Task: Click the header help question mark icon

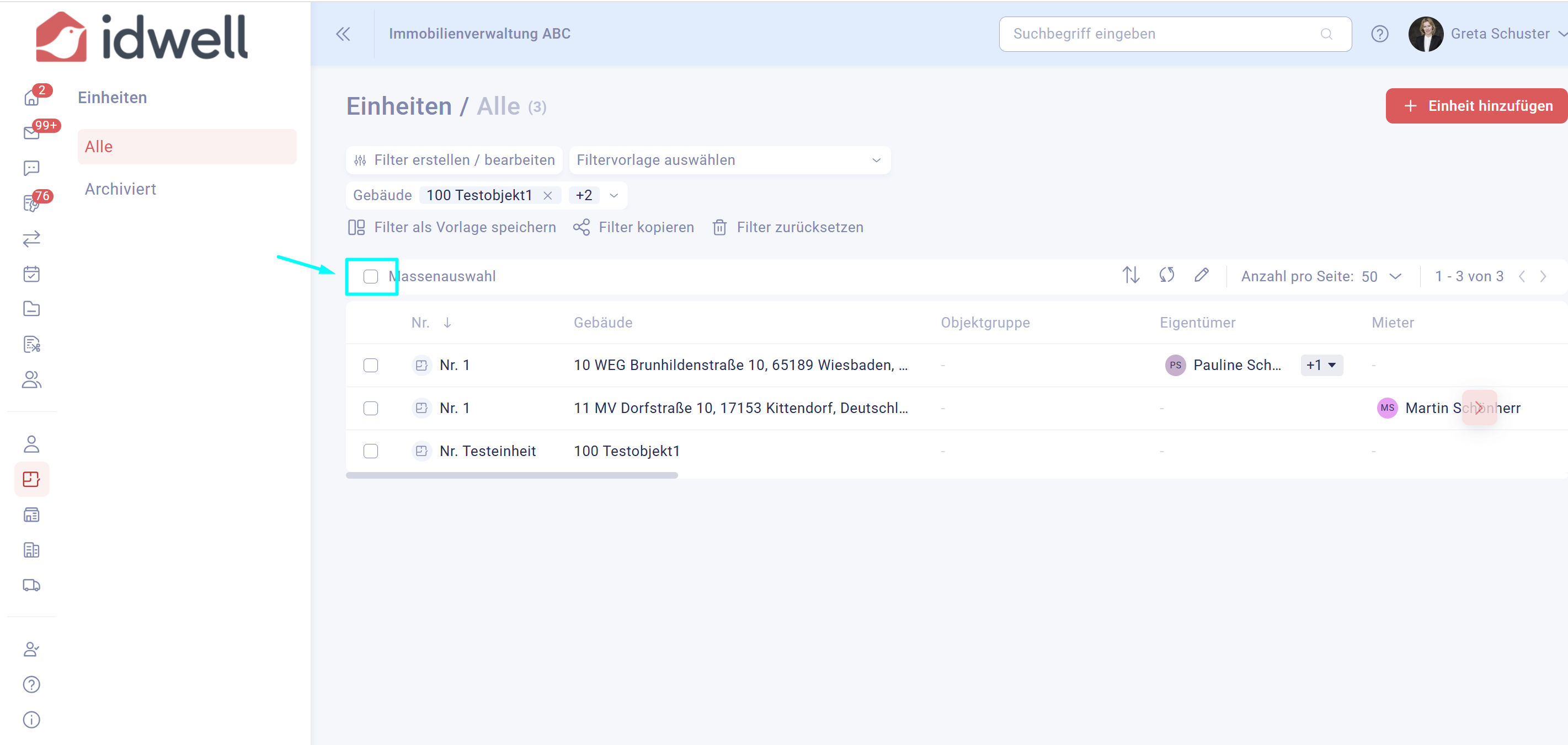Action: (x=1380, y=34)
